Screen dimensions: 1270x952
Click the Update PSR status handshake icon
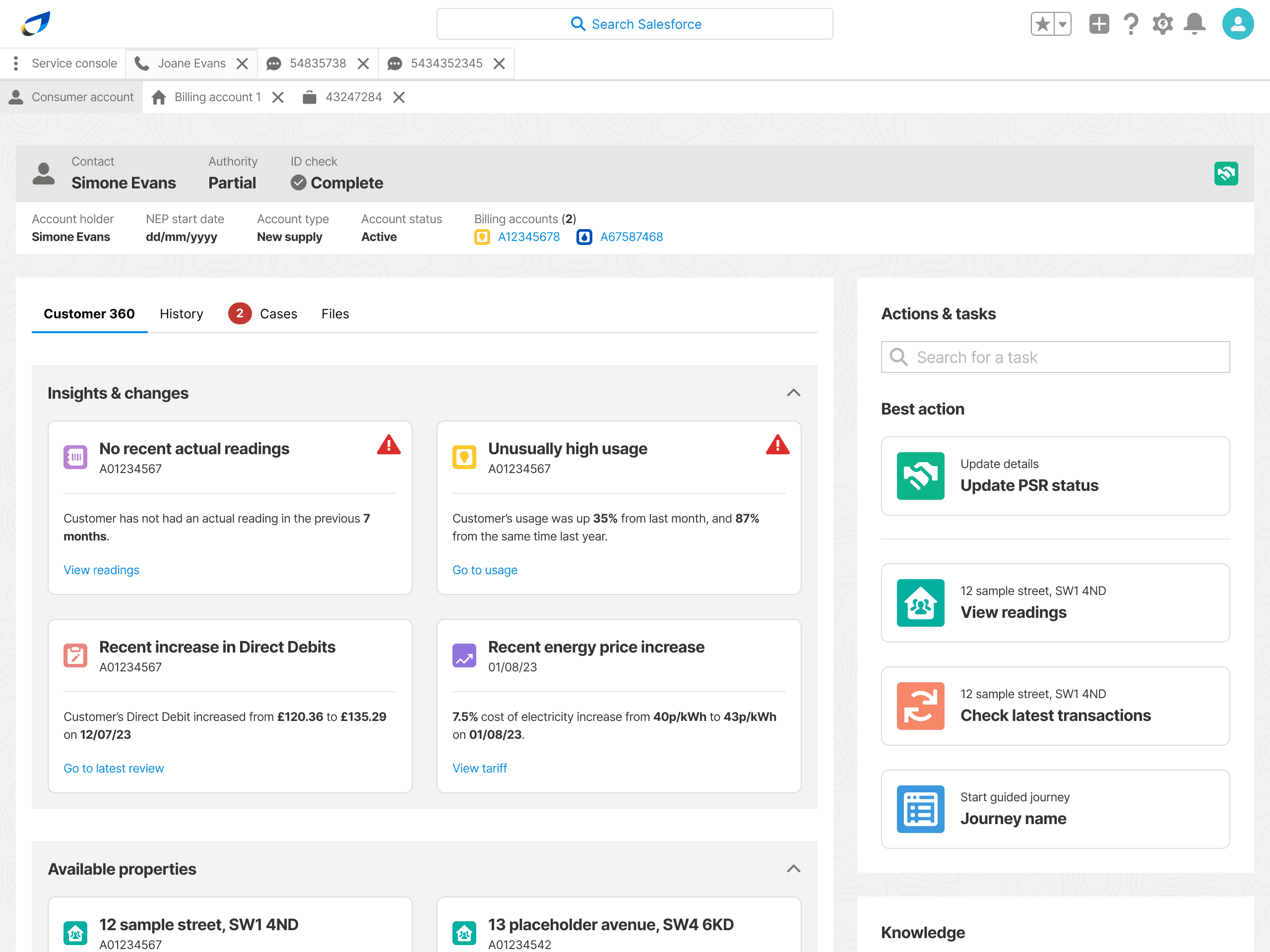[920, 476]
